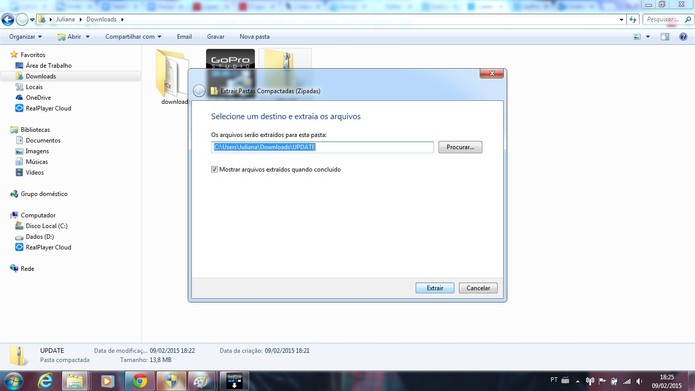
Task: Click the volume speaker tray icon
Action: (639, 381)
